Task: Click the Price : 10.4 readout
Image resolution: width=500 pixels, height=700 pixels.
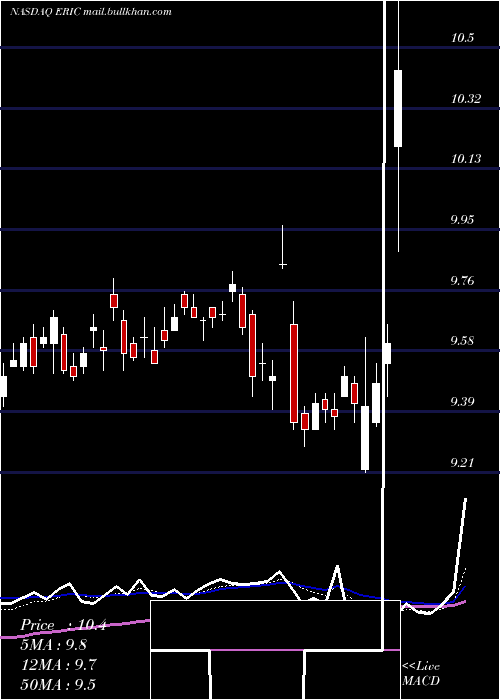Action: 63,625
